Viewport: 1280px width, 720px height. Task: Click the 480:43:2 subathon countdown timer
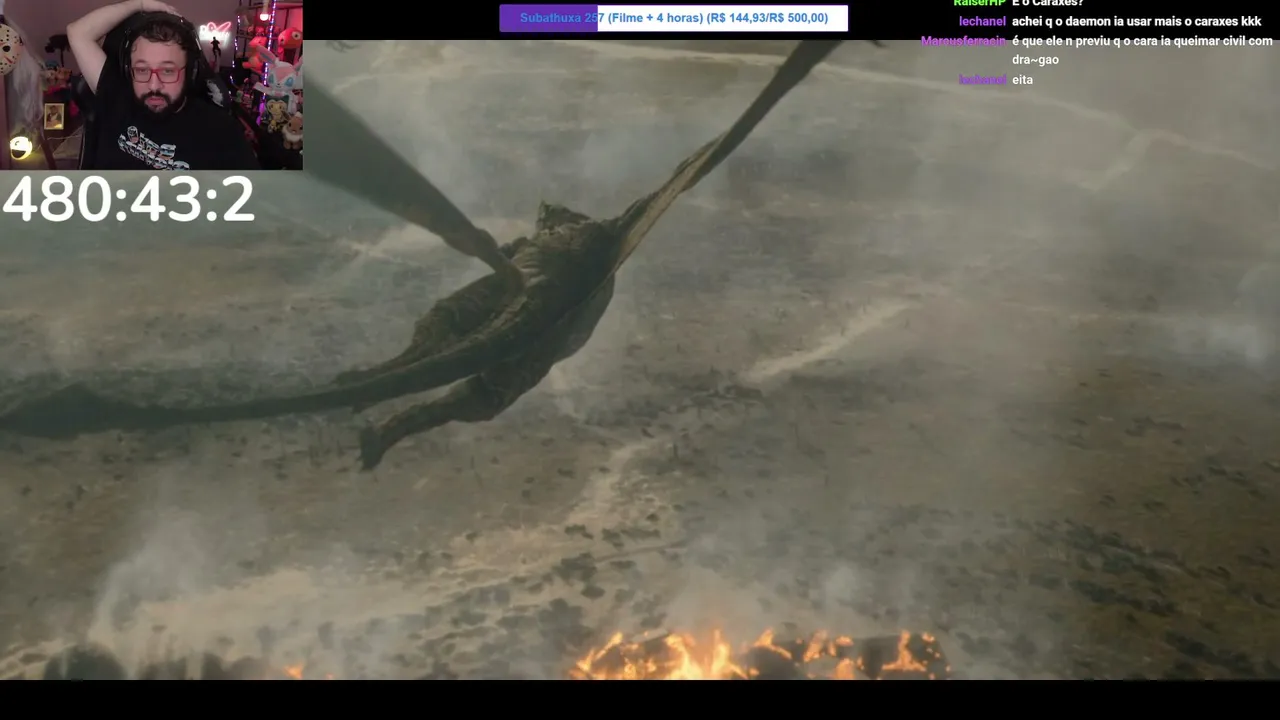[x=128, y=199]
